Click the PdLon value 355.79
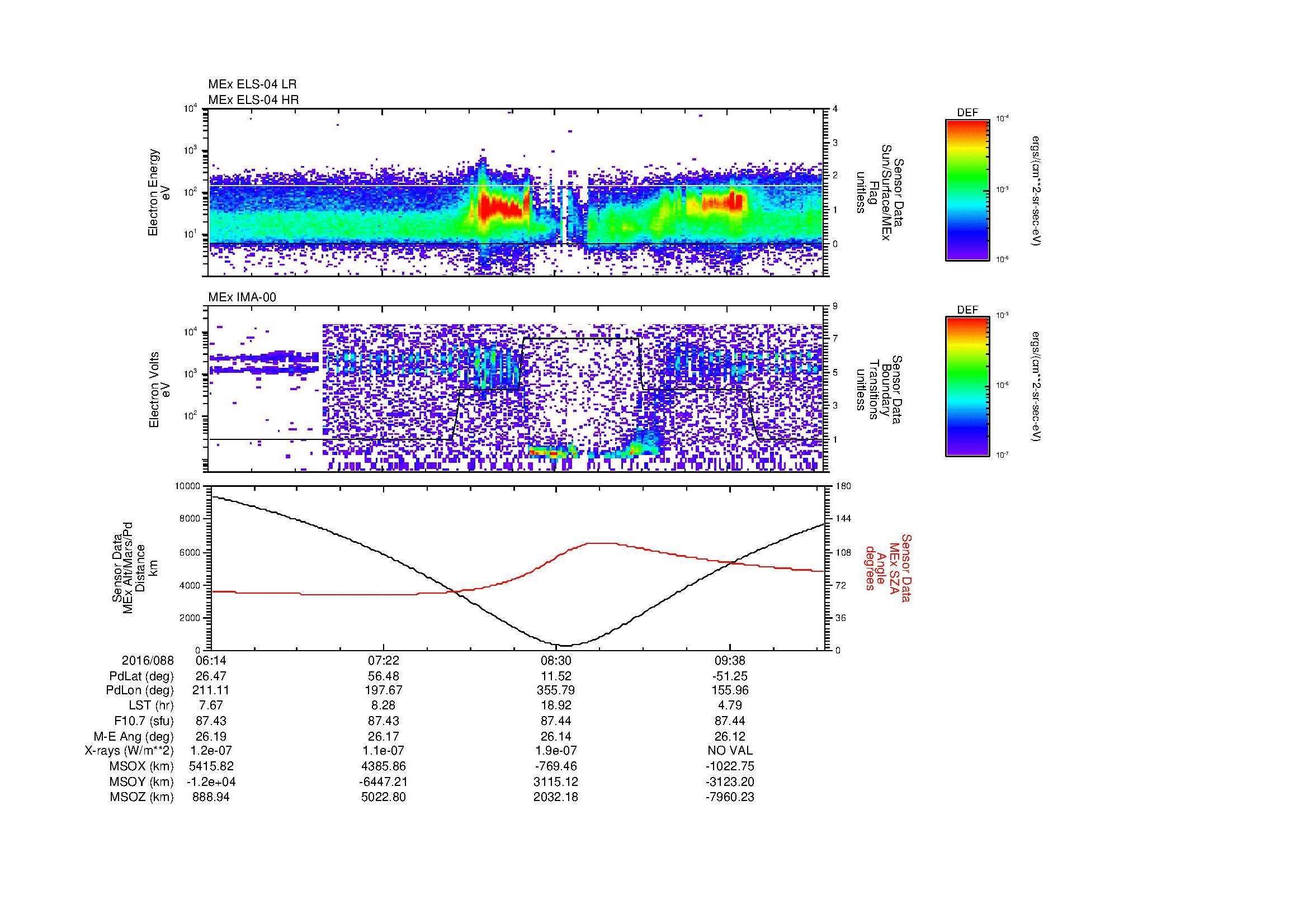This screenshot has width=1308, height=924. [x=556, y=690]
